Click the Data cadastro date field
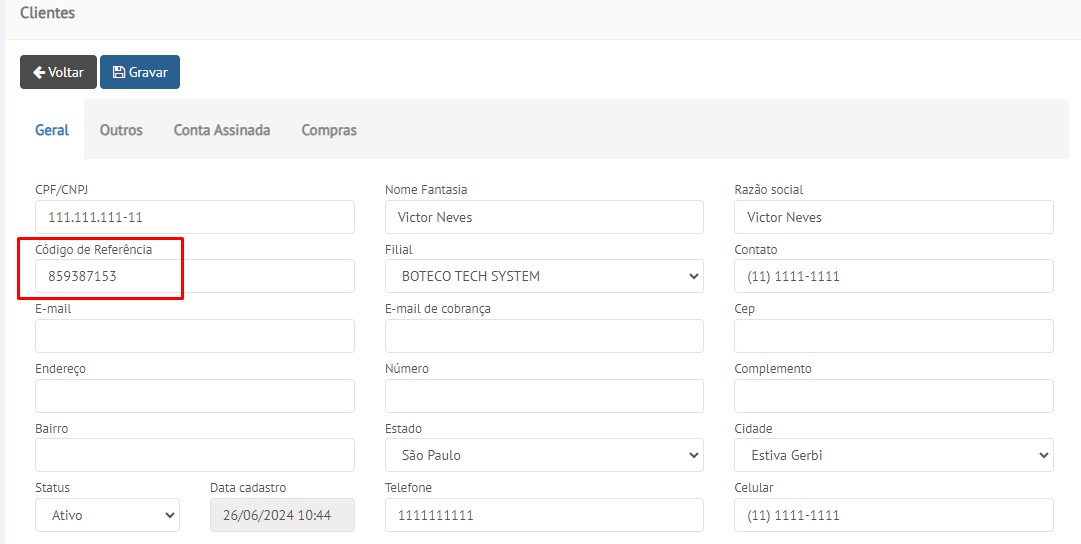This screenshot has width=1081, height=544. point(282,515)
